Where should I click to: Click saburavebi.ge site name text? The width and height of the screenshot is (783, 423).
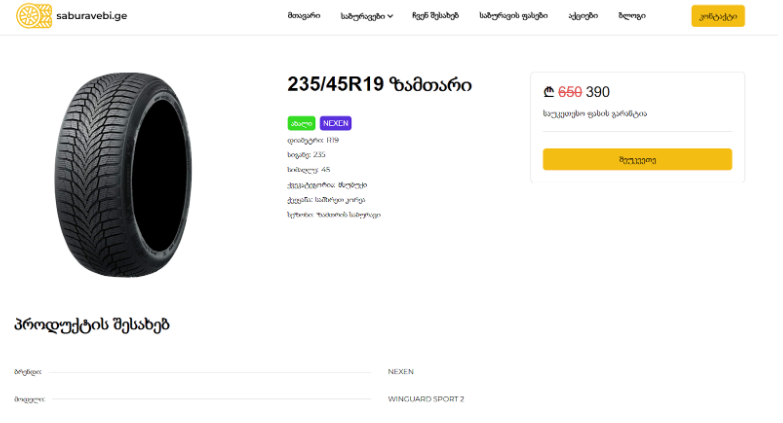[x=92, y=16]
